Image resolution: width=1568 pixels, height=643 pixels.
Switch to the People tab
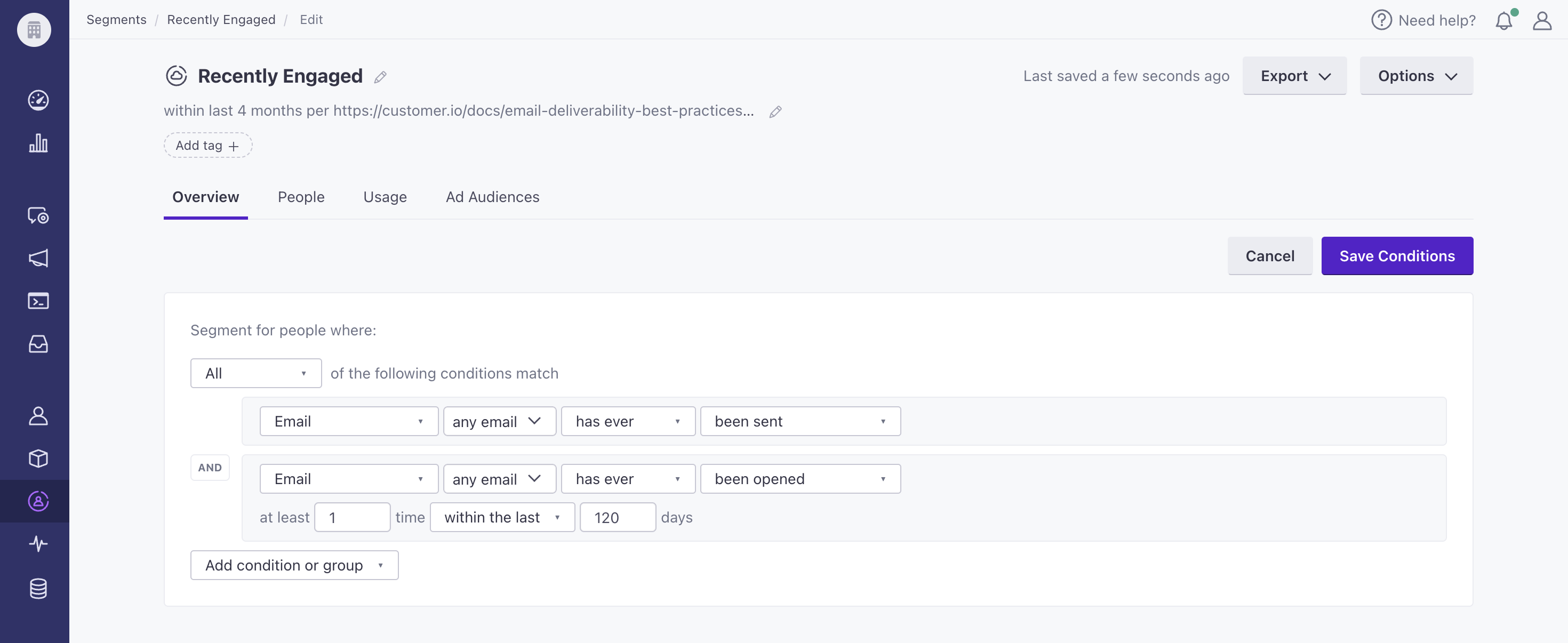[x=301, y=197]
